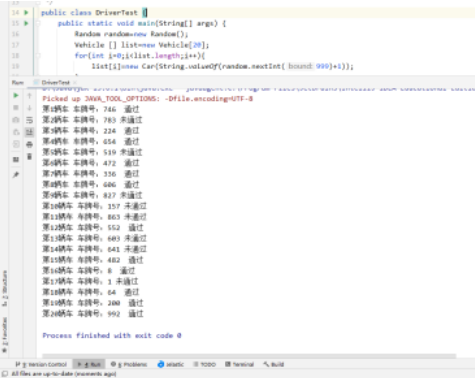
Task: Click the 'Run' panel title label
Action: tap(18, 82)
